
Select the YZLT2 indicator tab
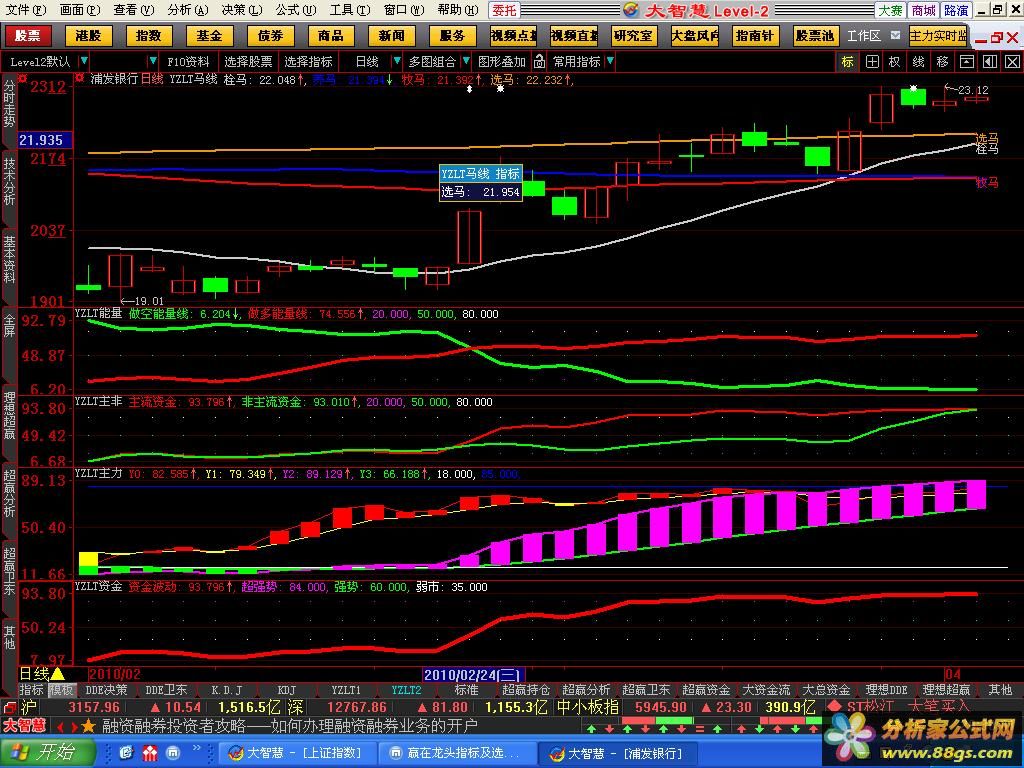(406, 690)
